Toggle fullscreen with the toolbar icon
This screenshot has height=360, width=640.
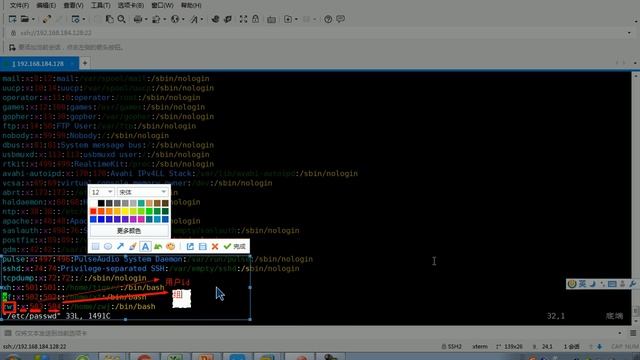click(243, 19)
